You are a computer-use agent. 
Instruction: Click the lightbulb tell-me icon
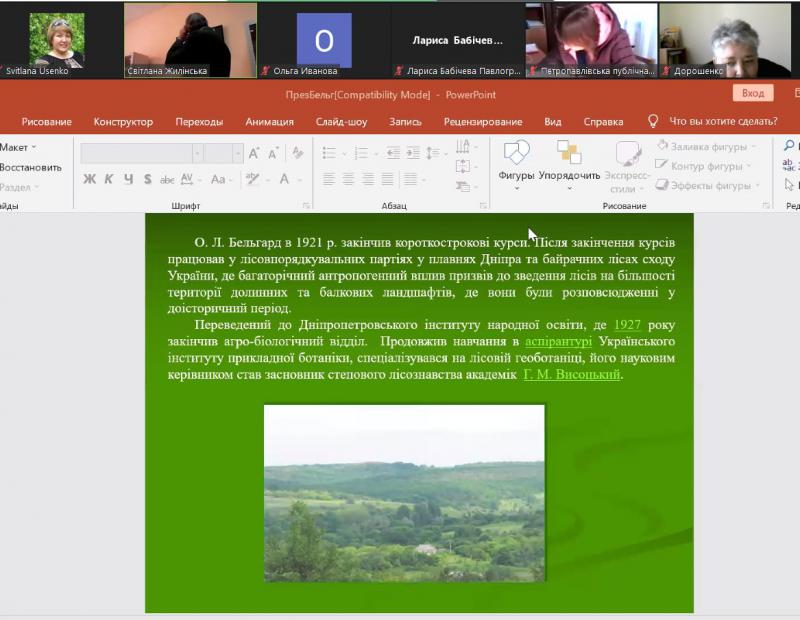point(653,121)
